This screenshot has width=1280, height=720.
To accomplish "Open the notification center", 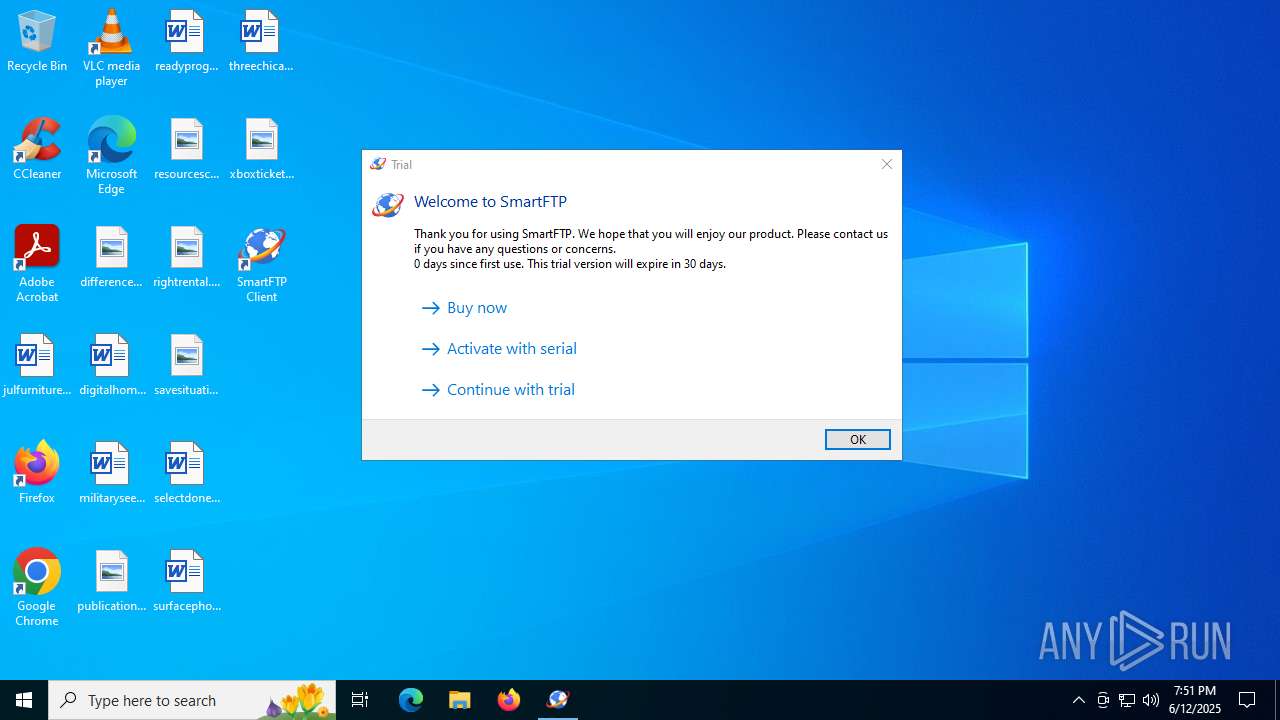I will click(x=1248, y=700).
